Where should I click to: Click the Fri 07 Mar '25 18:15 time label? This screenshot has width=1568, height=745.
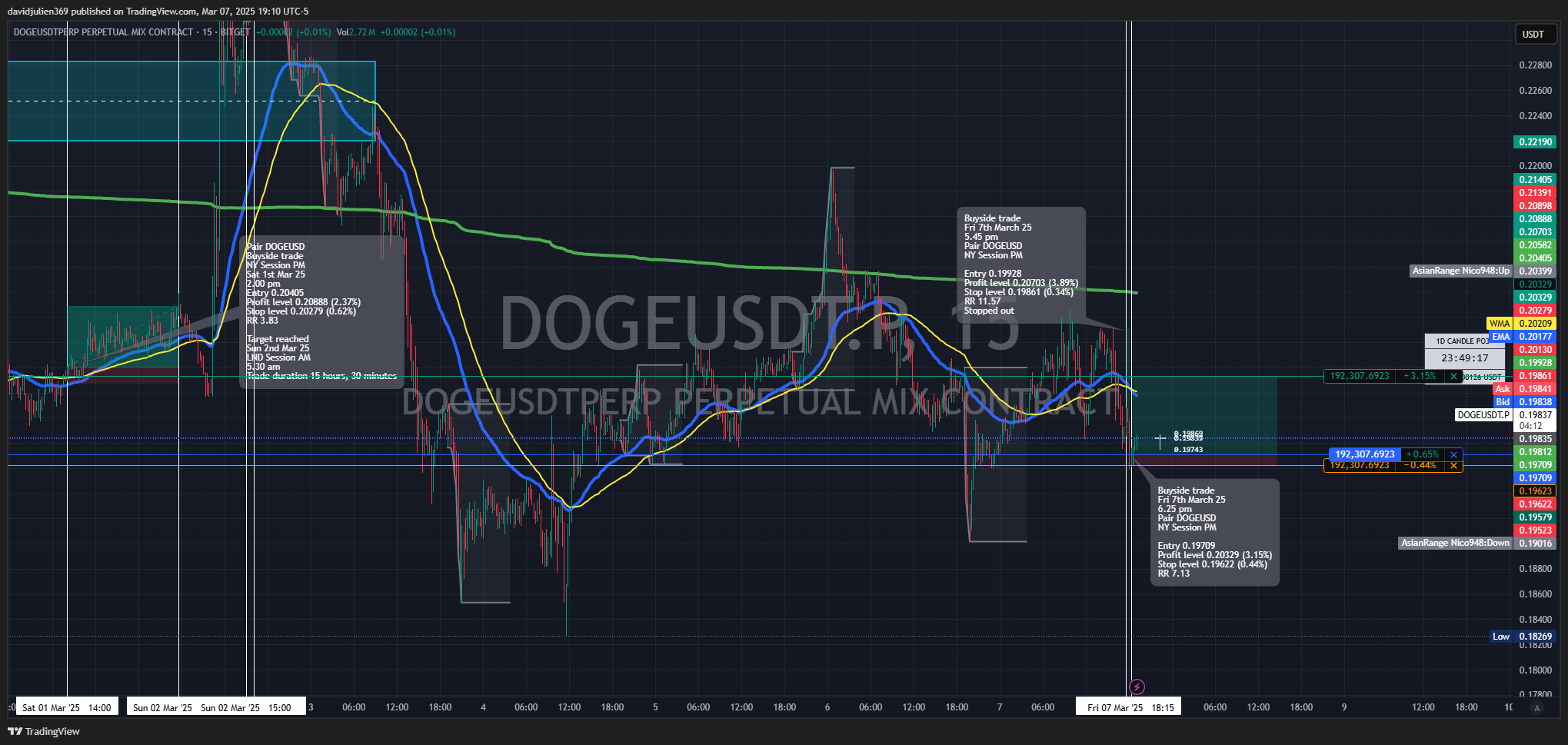click(x=1130, y=707)
